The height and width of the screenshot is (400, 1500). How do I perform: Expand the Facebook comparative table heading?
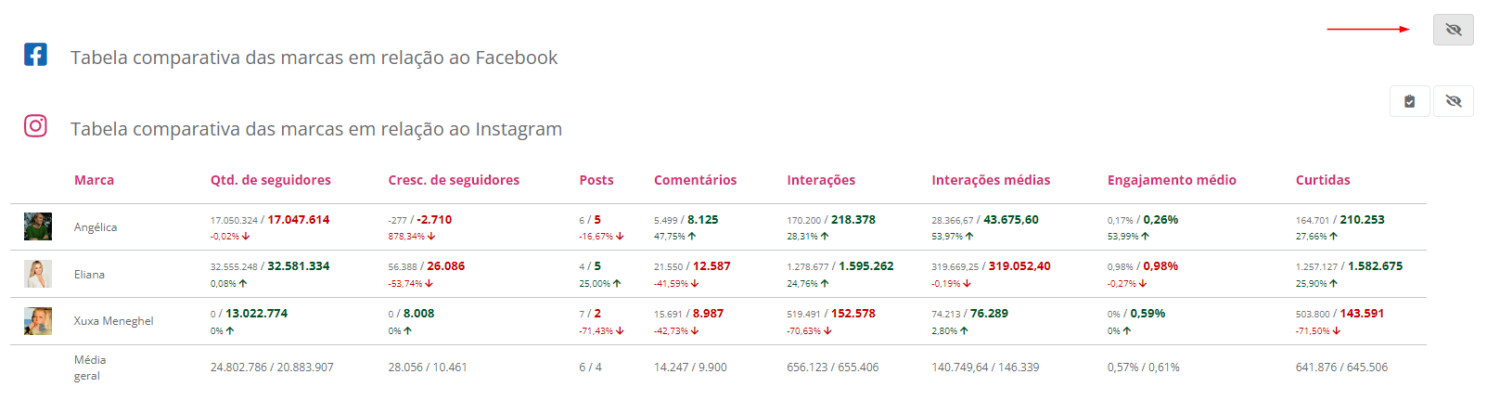click(313, 58)
